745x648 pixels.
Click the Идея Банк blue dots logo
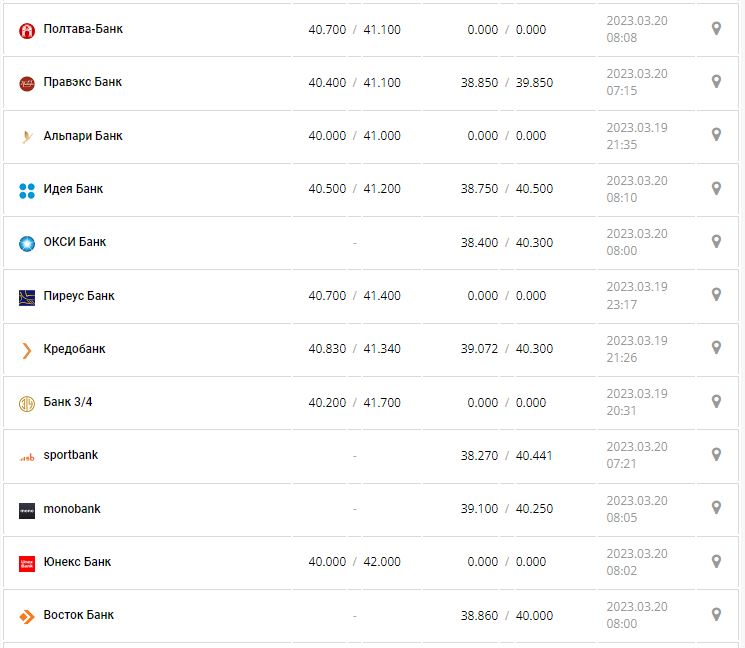pyautogui.click(x=27, y=190)
